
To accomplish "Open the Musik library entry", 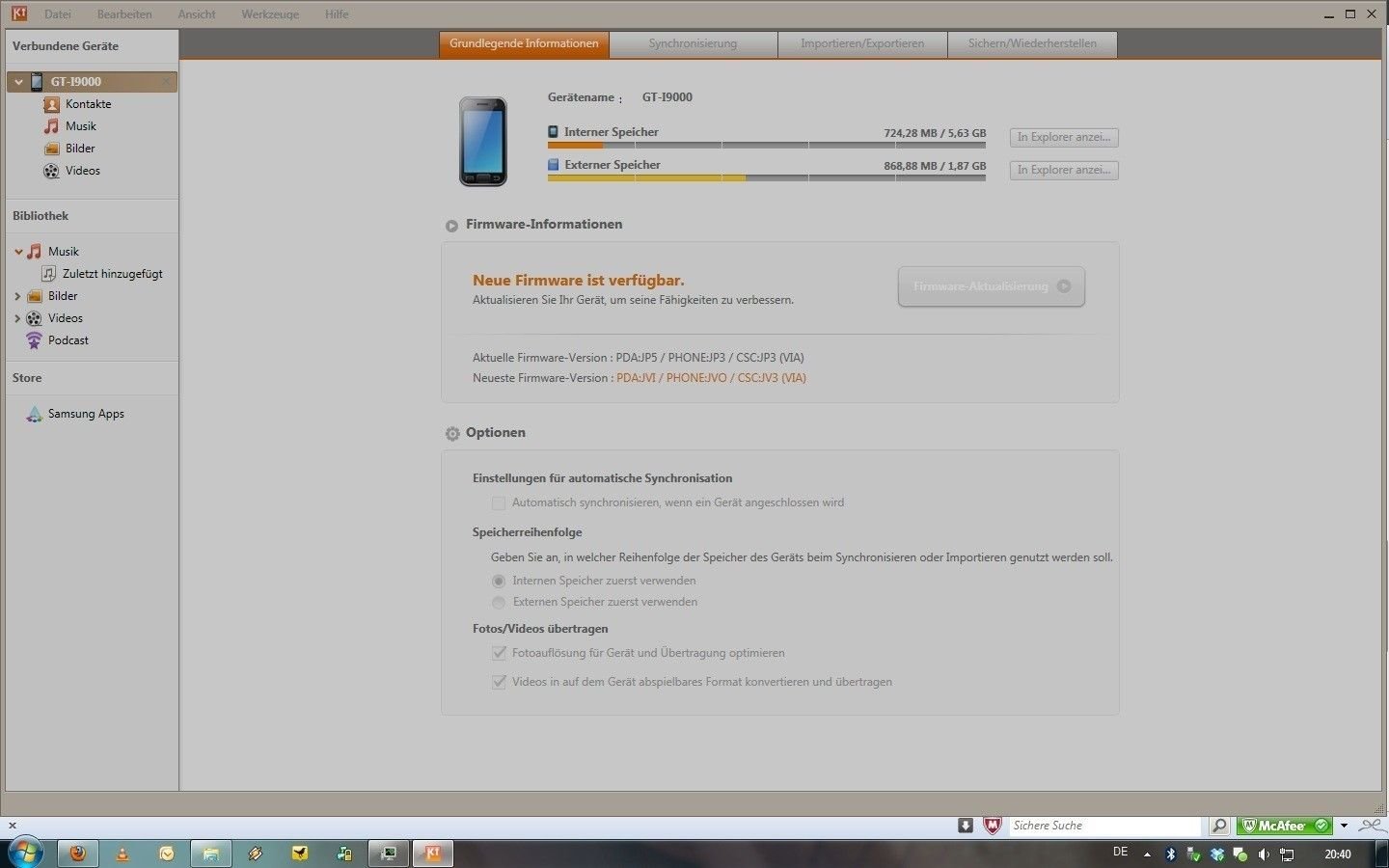I will tap(64, 252).
